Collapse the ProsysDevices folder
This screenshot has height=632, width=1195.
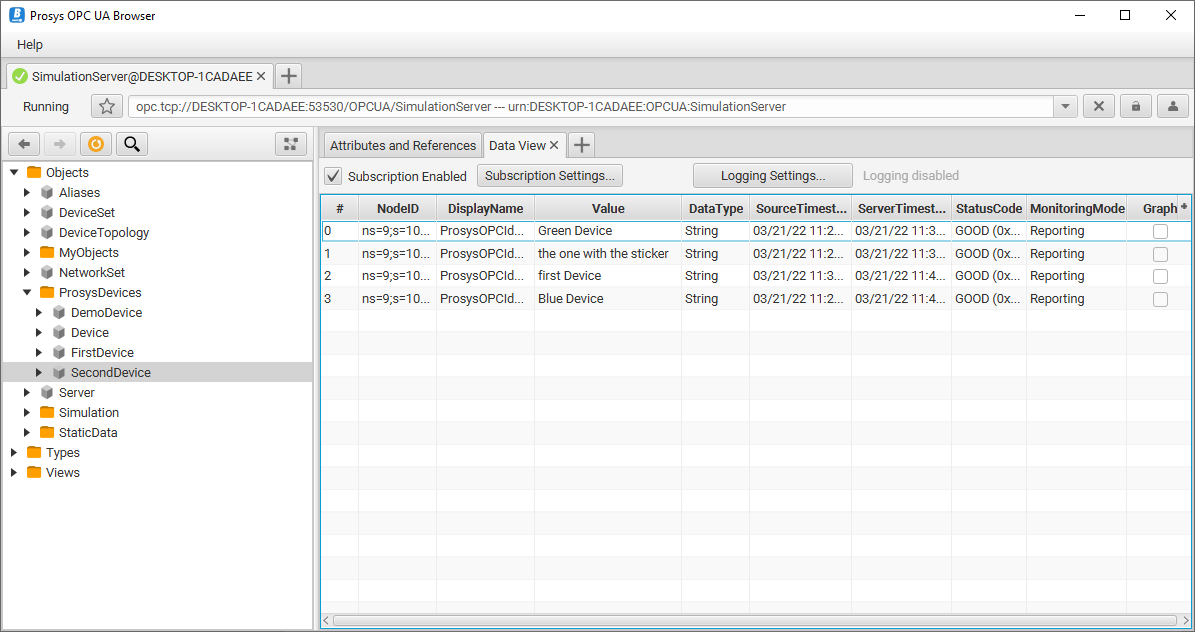tap(27, 293)
